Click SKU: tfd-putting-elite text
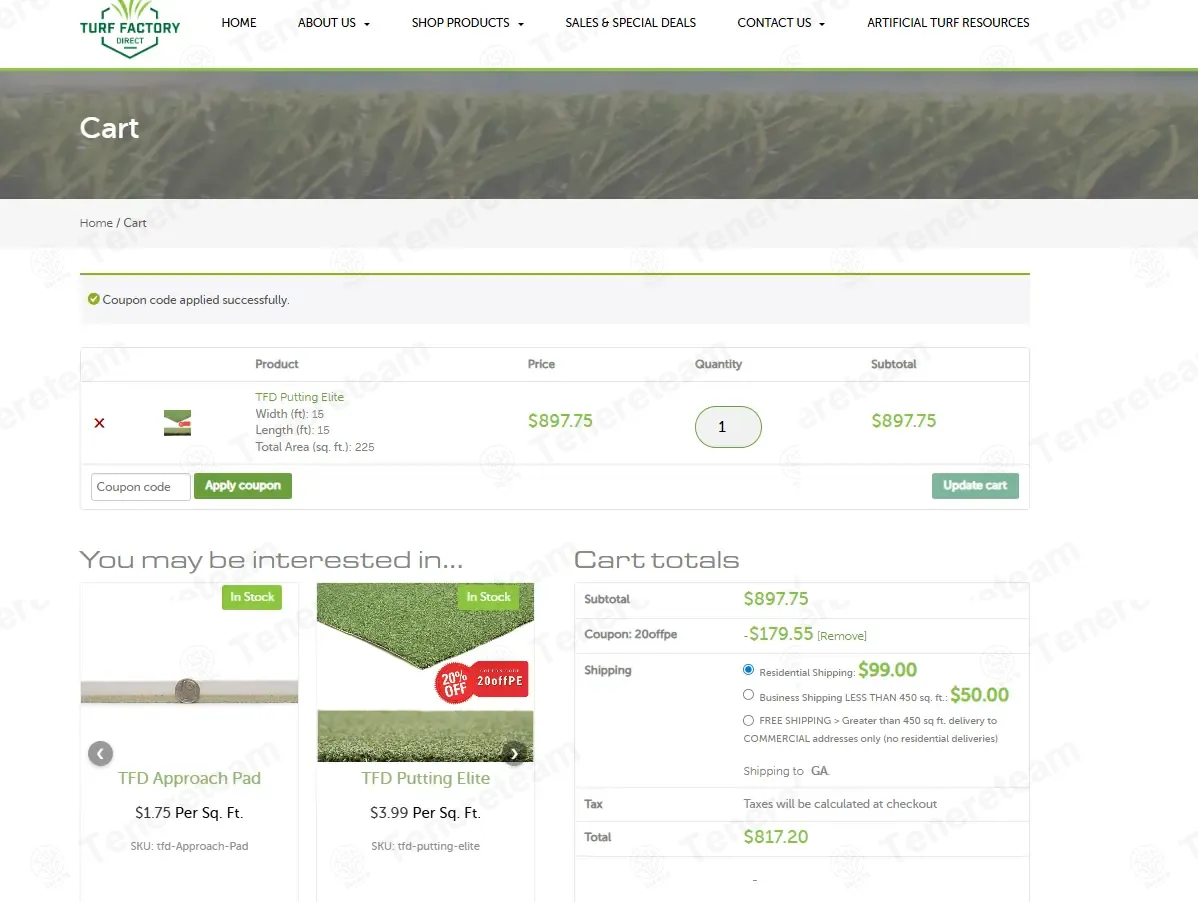This screenshot has height=902, width=1198. pyautogui.click(x=426, y=846)
